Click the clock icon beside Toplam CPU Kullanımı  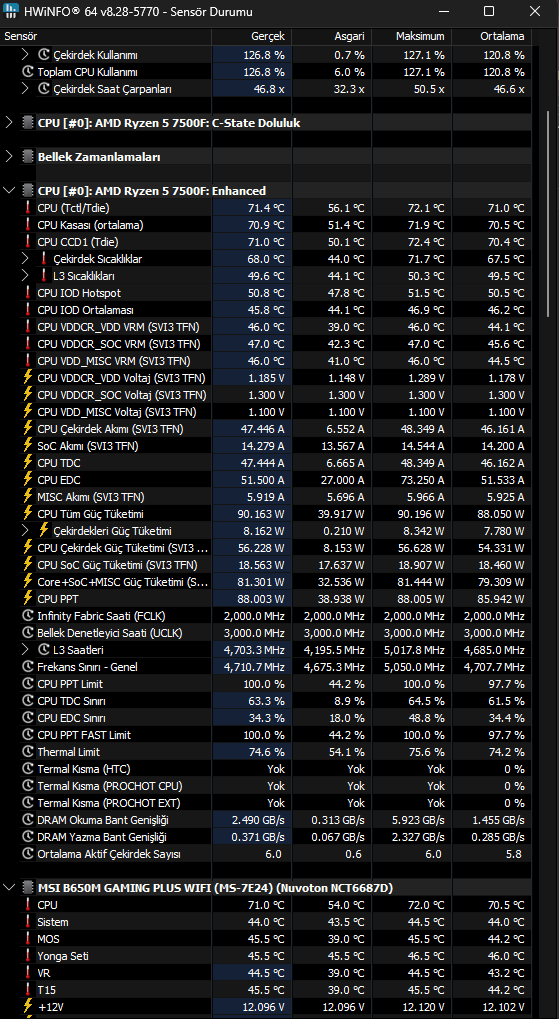click(x=28, y=72)
